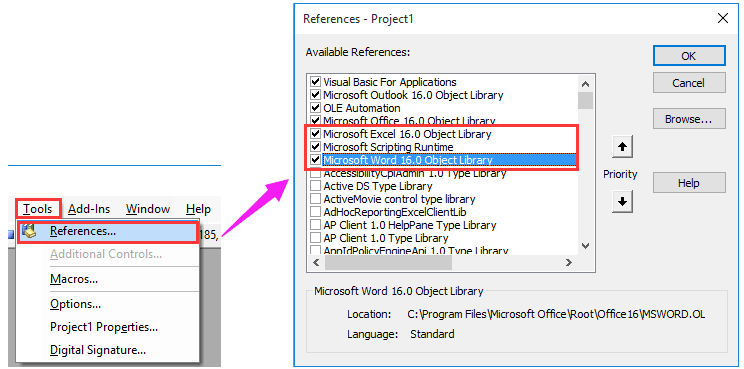Click Browse... to find a reference
This screenshot has width=744, height=369.
click(x=689, y=119)
